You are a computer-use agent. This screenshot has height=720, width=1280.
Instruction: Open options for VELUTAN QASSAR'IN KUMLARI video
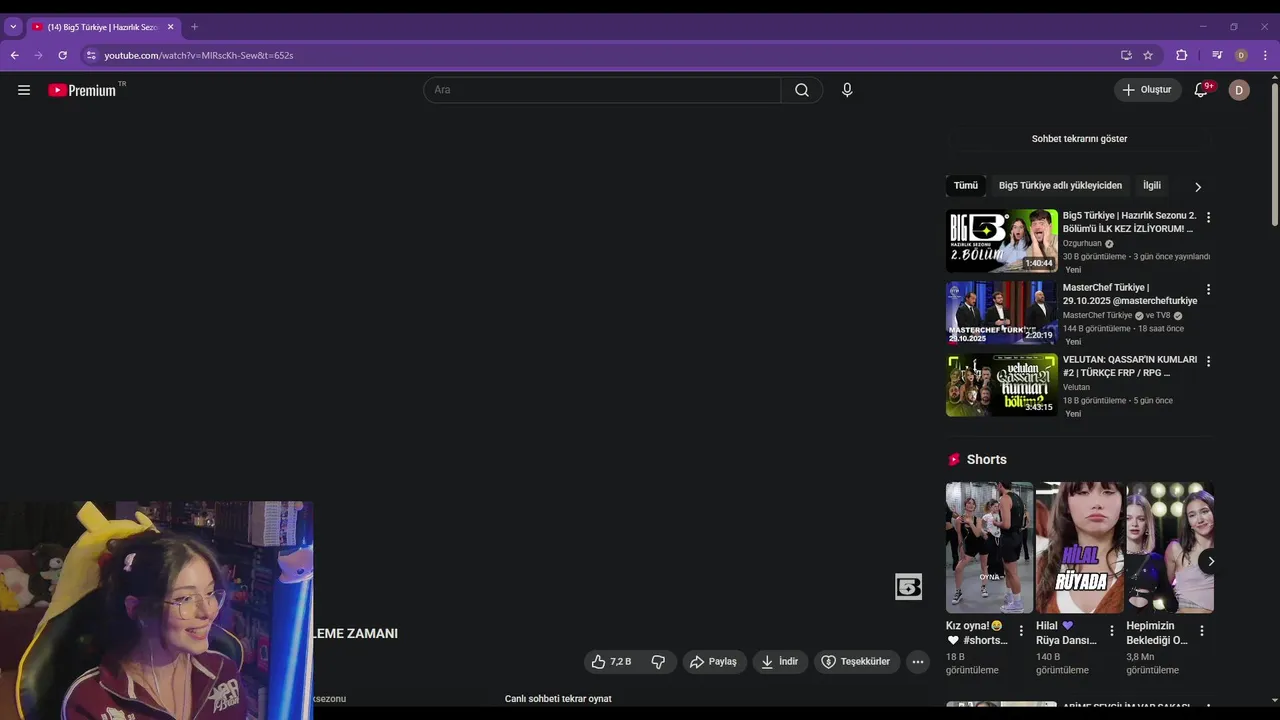(x=1208, y=361)
